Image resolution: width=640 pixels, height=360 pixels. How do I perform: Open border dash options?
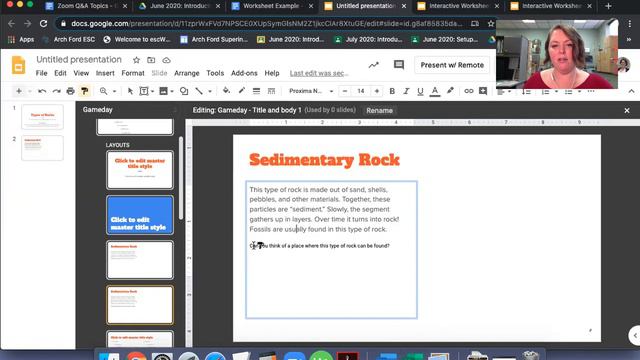pyautogui.click(x=271, y=91)
